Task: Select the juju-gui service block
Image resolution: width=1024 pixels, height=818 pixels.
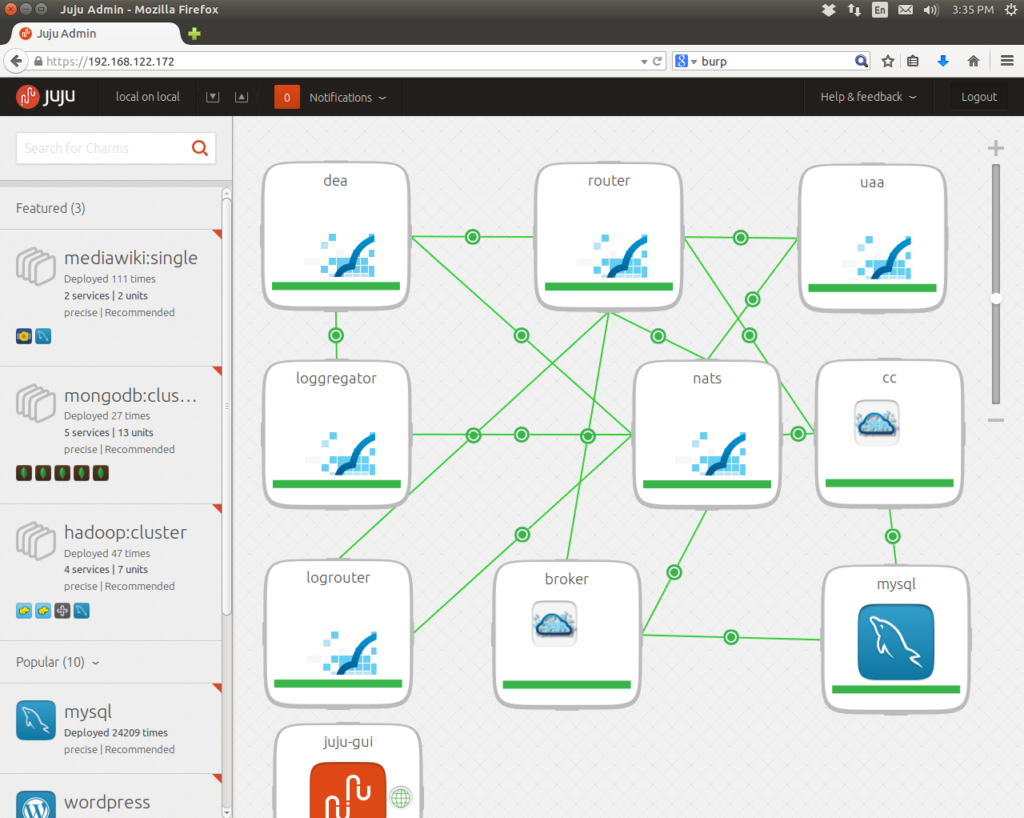Action: click(x=348, y=771)
